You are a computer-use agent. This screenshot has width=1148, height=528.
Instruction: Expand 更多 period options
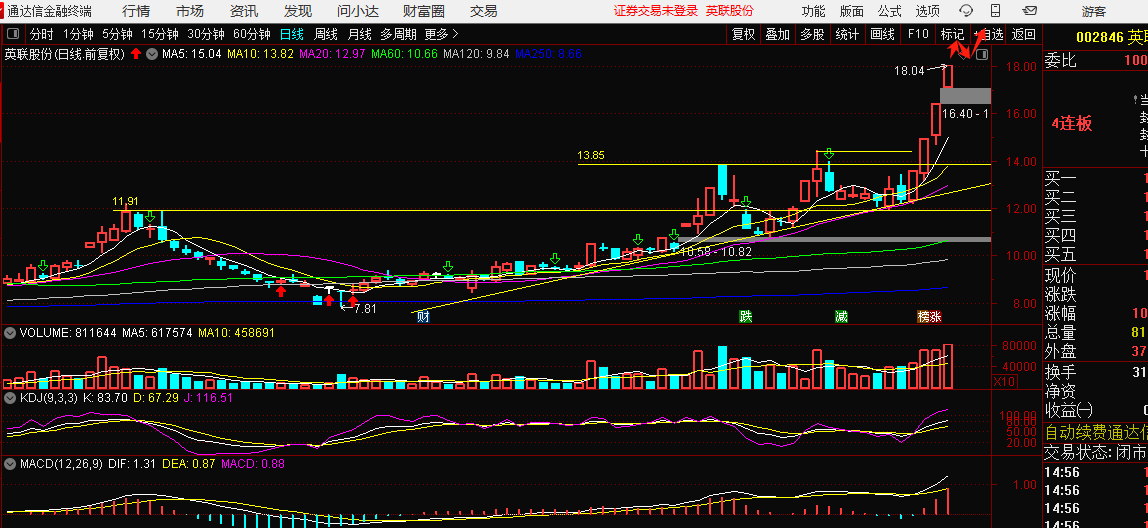441,34
